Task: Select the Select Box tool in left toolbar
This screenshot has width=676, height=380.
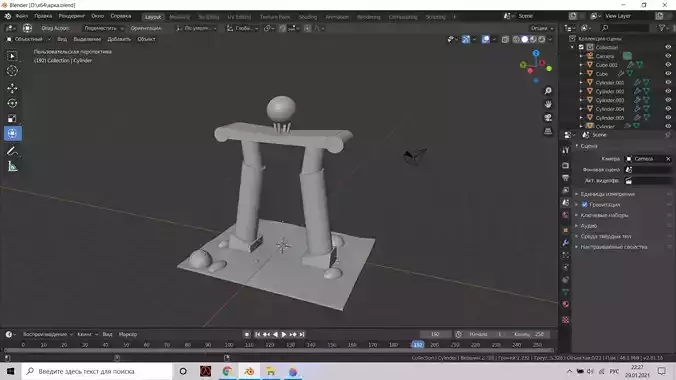Action: [12, 56]
